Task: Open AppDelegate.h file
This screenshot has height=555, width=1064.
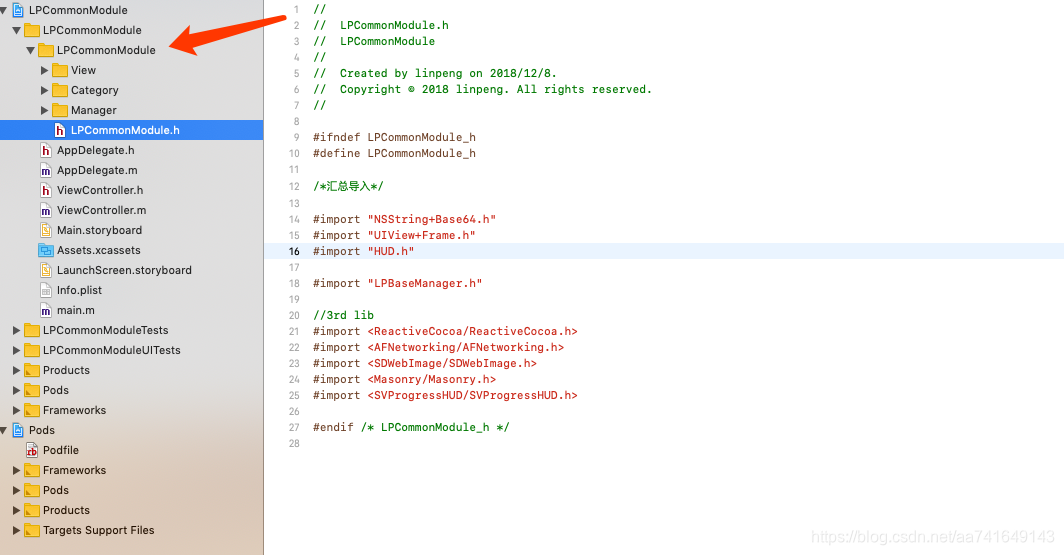Action: [96, 151]
